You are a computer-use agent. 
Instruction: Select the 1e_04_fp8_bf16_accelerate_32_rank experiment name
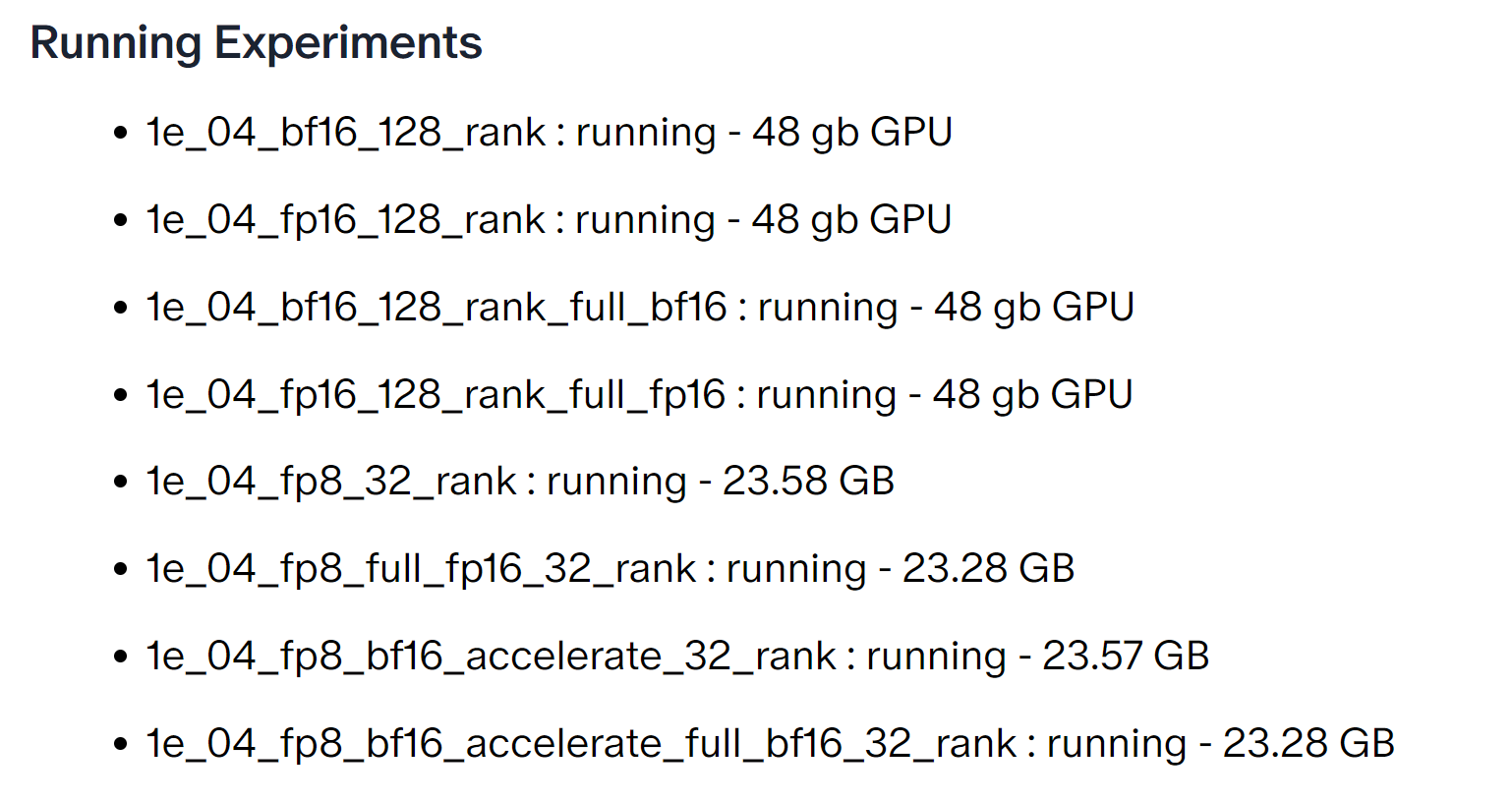tap(491, 657)
